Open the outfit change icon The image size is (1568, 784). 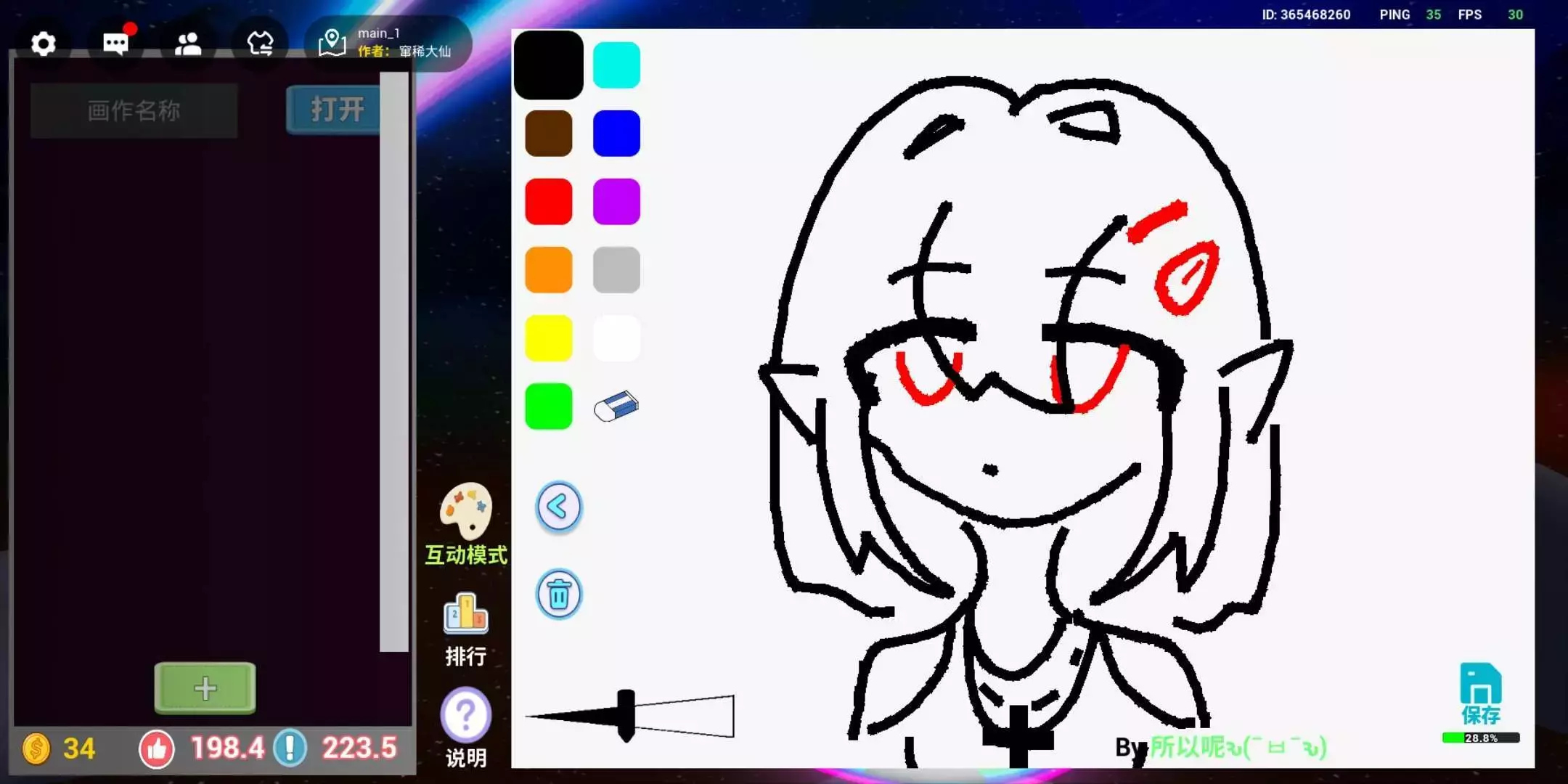260,44
